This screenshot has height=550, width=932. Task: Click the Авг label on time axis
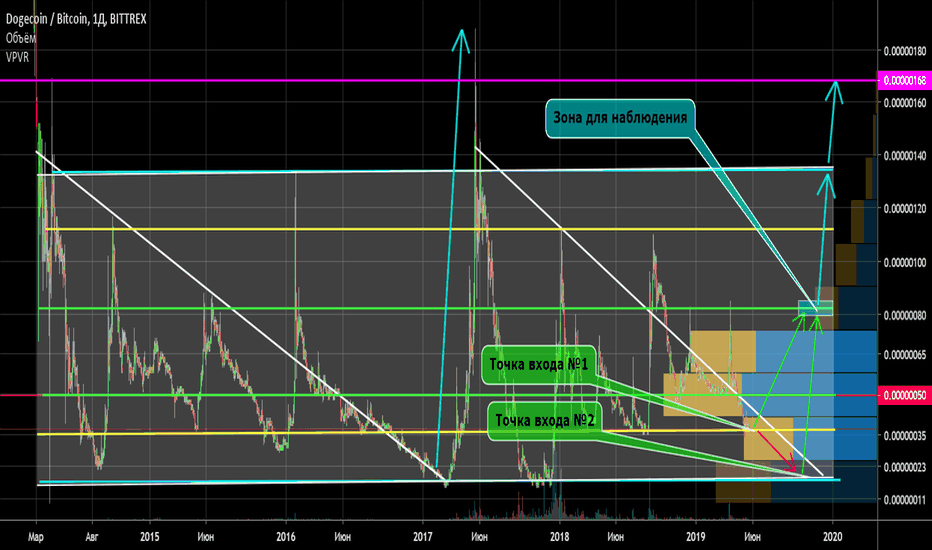92,537
